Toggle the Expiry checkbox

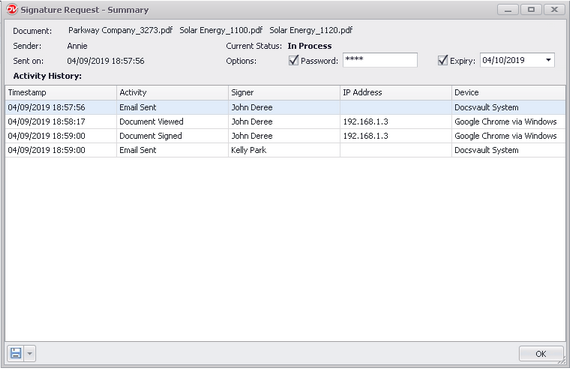[x=442, y=60]
